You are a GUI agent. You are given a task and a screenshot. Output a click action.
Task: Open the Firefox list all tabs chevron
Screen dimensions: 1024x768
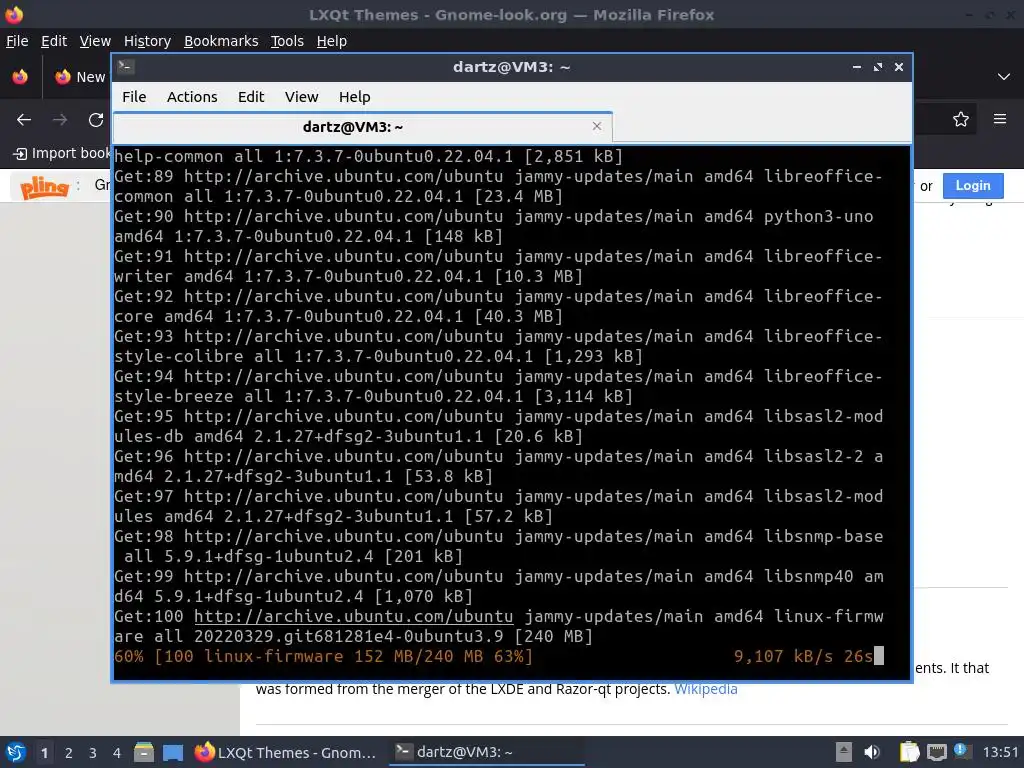[1004, 77]
